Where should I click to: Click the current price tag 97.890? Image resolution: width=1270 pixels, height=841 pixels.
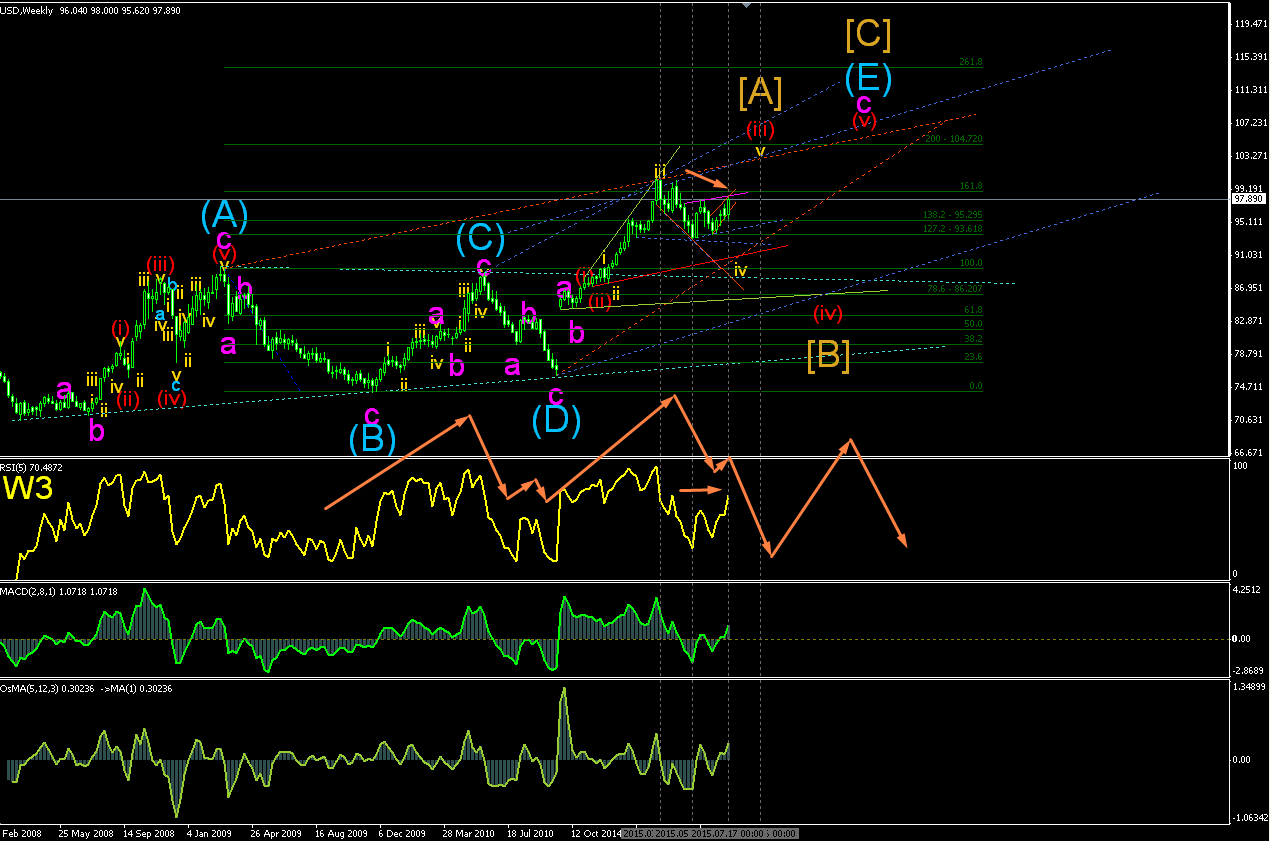(1246, 199)
